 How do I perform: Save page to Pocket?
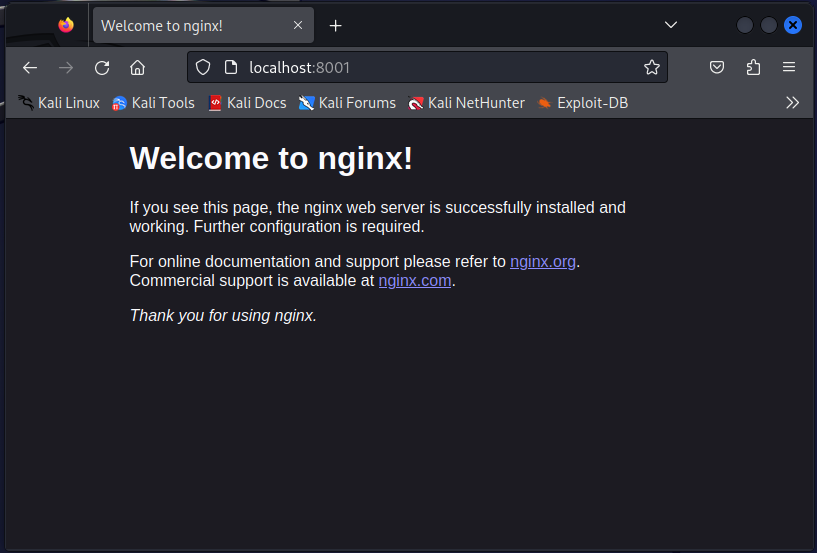[717, 67]
